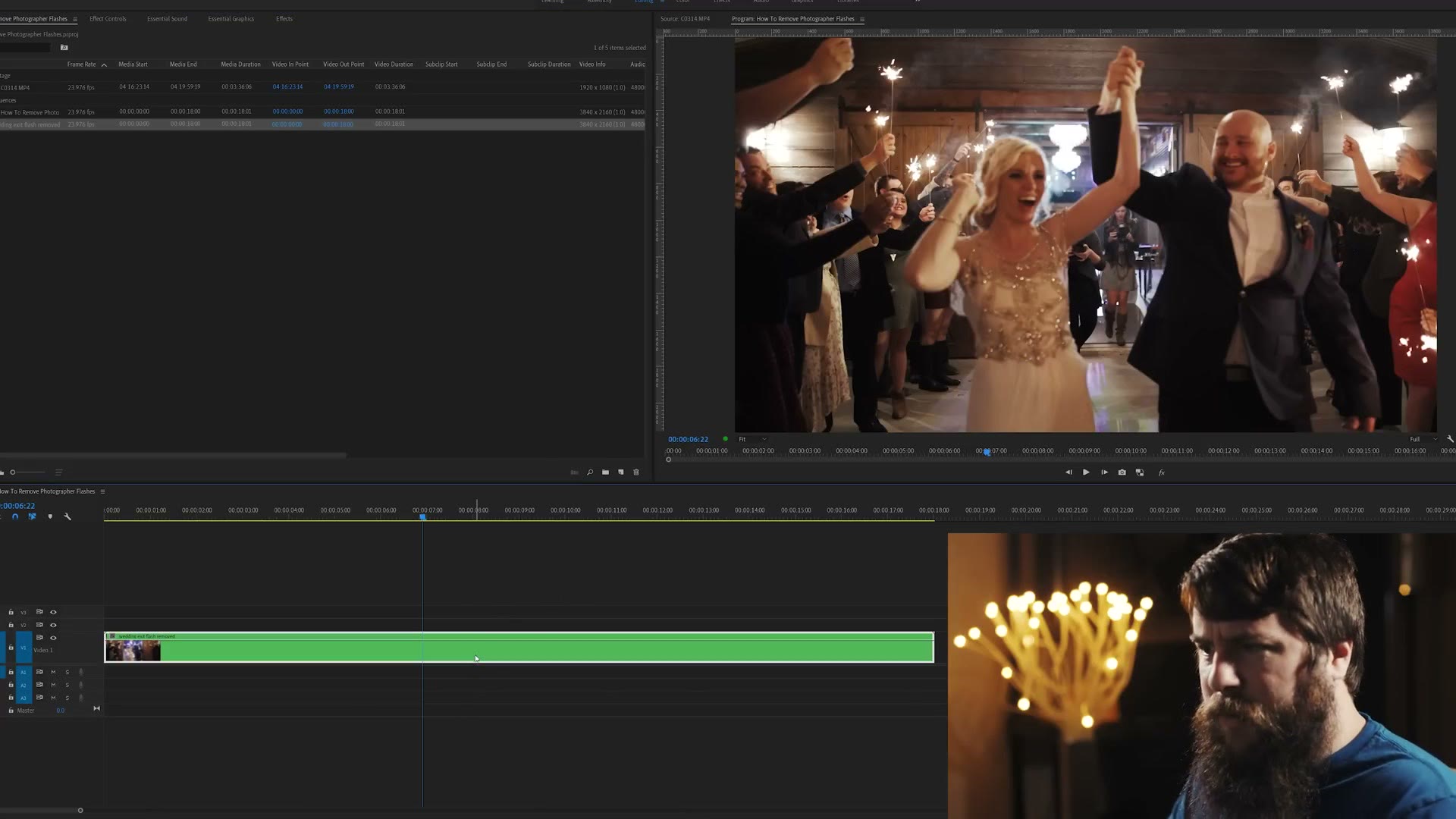Step forward one frame in Program Monitor
The width and height of the screenshot is (1456, 819).
tap(1104, 472)
